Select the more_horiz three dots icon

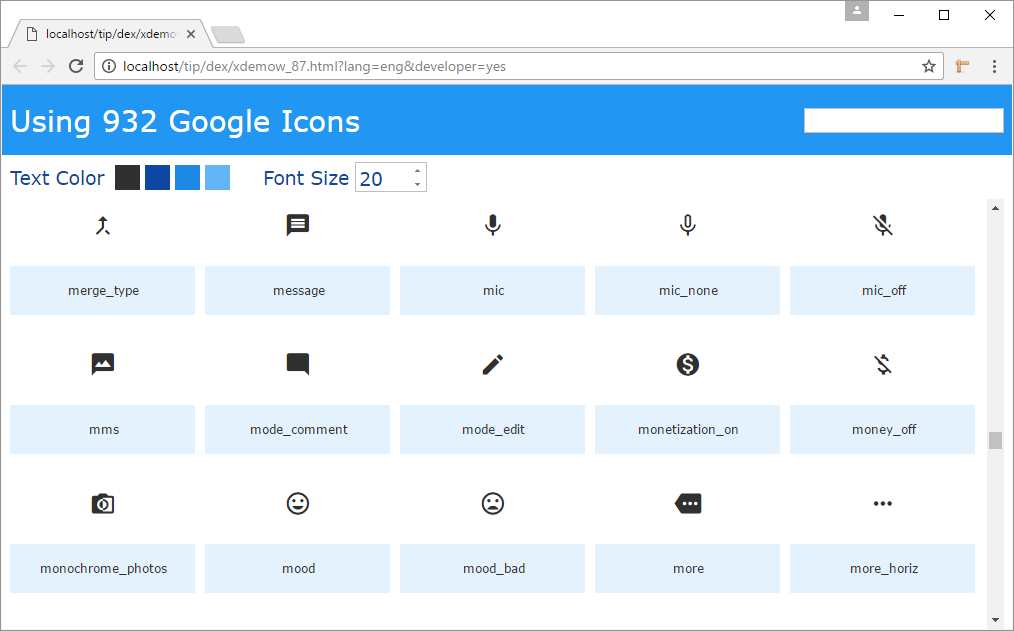(882, 503)
